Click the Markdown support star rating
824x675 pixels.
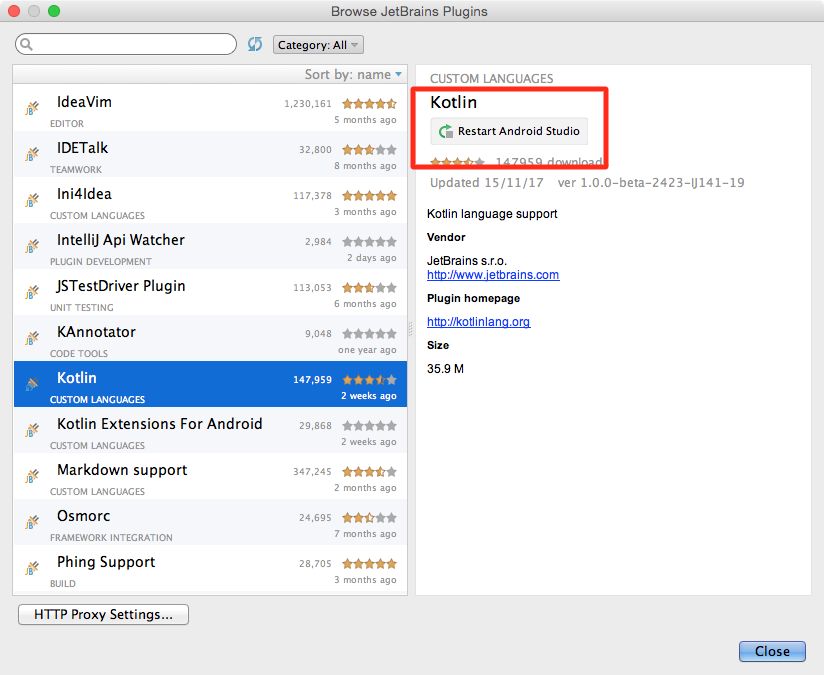(x=369, y=472)
